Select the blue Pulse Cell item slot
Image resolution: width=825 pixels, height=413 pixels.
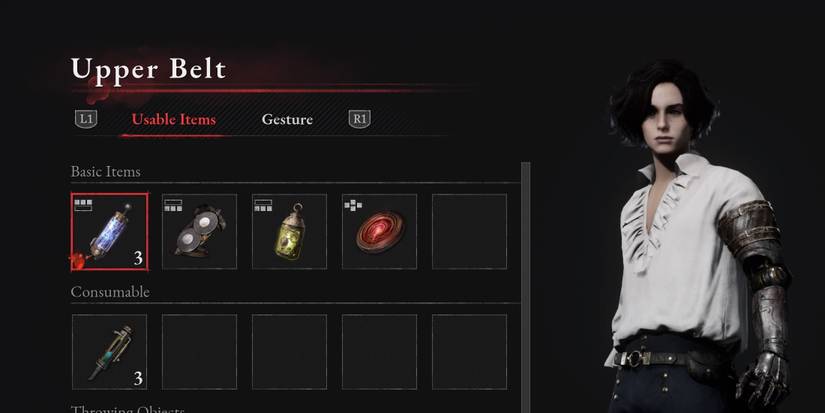(109, 231)
